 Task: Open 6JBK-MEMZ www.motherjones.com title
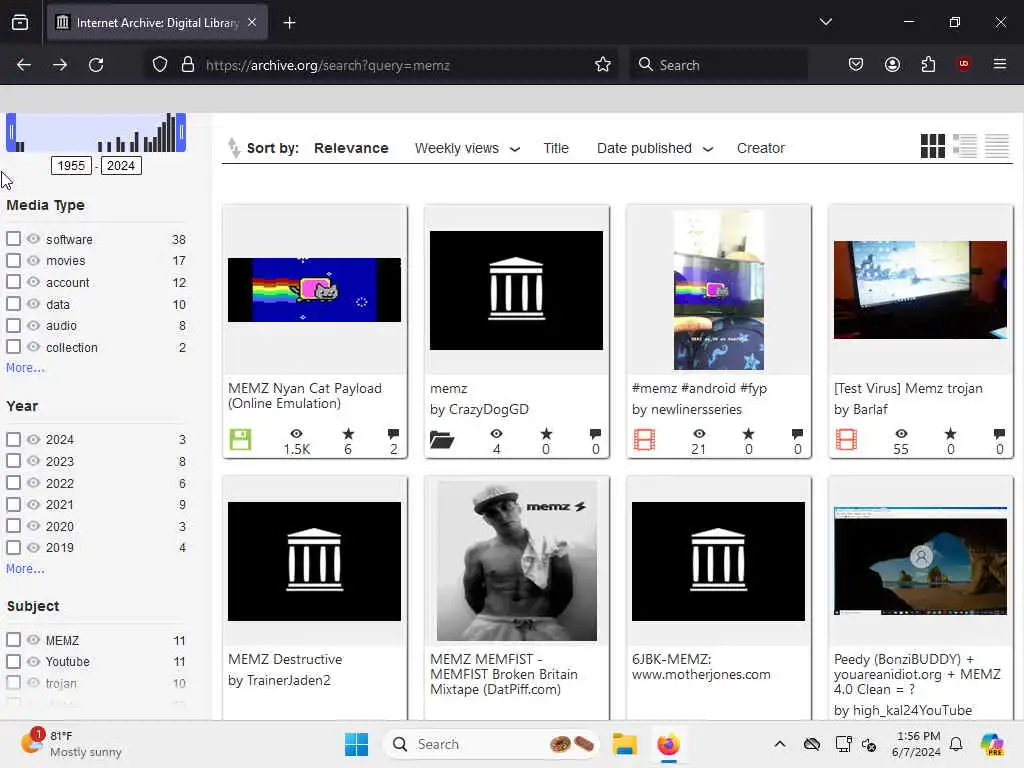701,667
